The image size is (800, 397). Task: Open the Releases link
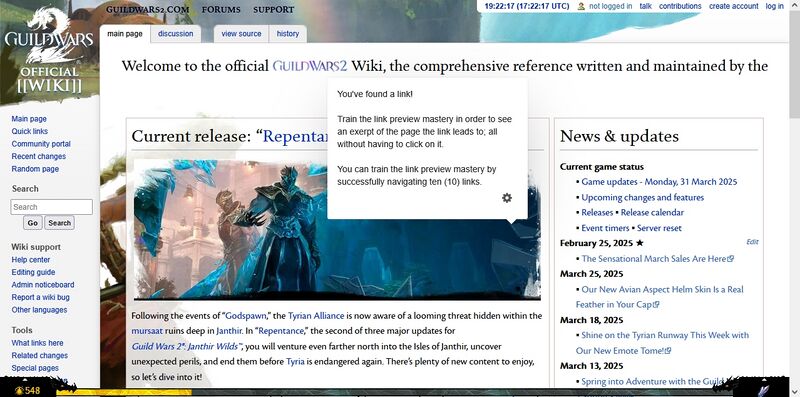click(597, 212)
